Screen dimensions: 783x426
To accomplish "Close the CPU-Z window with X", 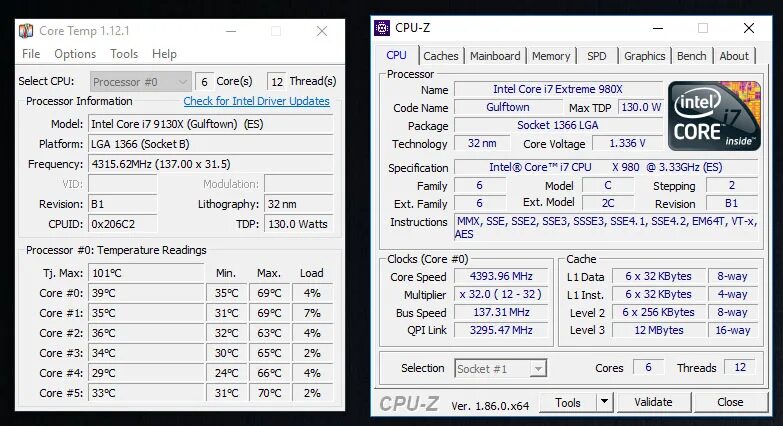I will pos(749,28).
